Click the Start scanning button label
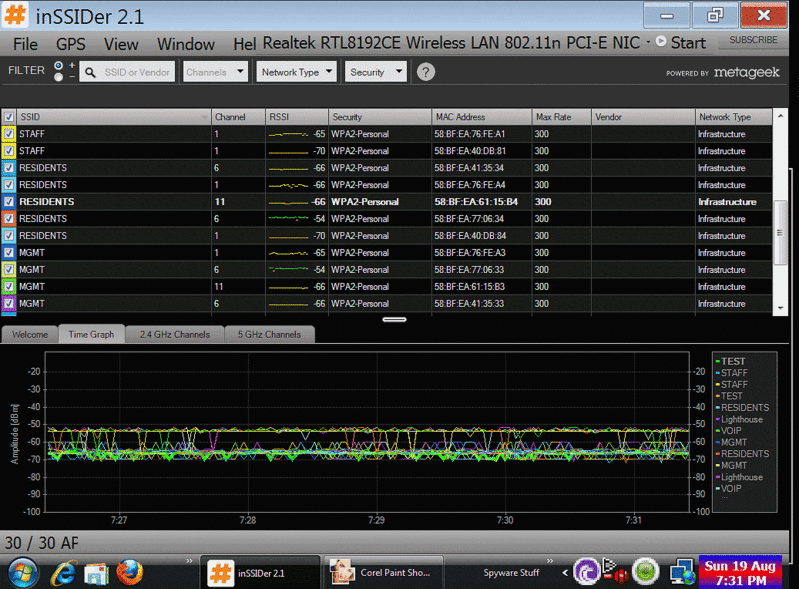This screenshot has width=799, height=589. (x=688, y=43)
